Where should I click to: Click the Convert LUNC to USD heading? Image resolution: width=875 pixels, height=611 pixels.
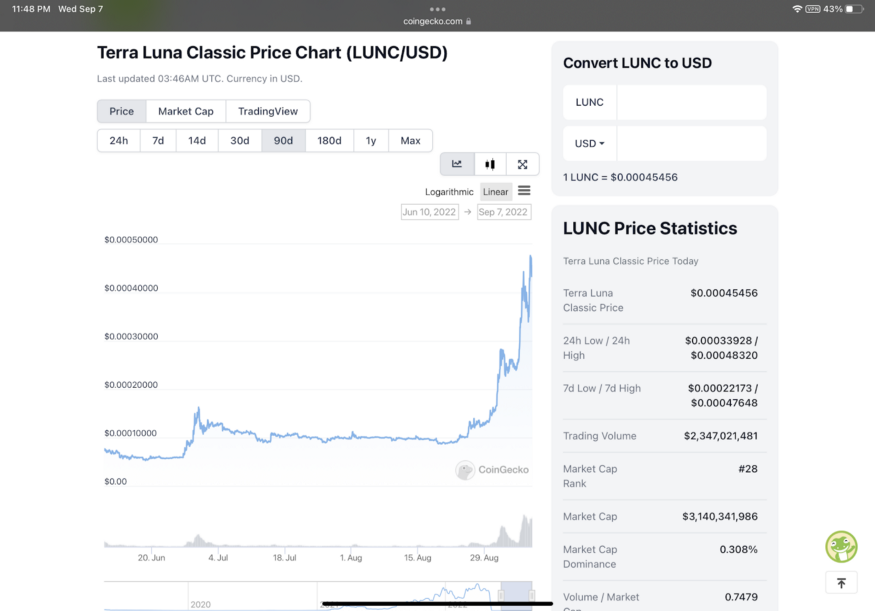pos(637,63)
